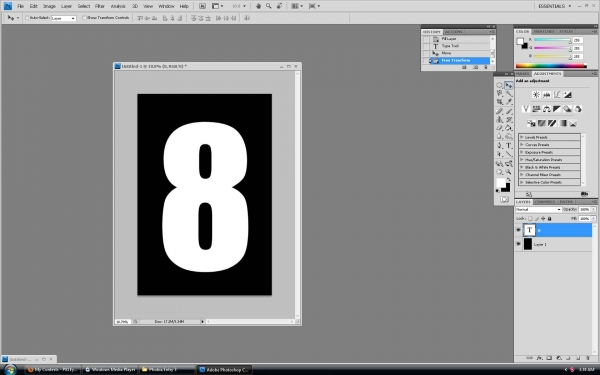This screenshot has width=600, height=375.
Task: Switch to the Actions tab
Action: pos(454,32)
